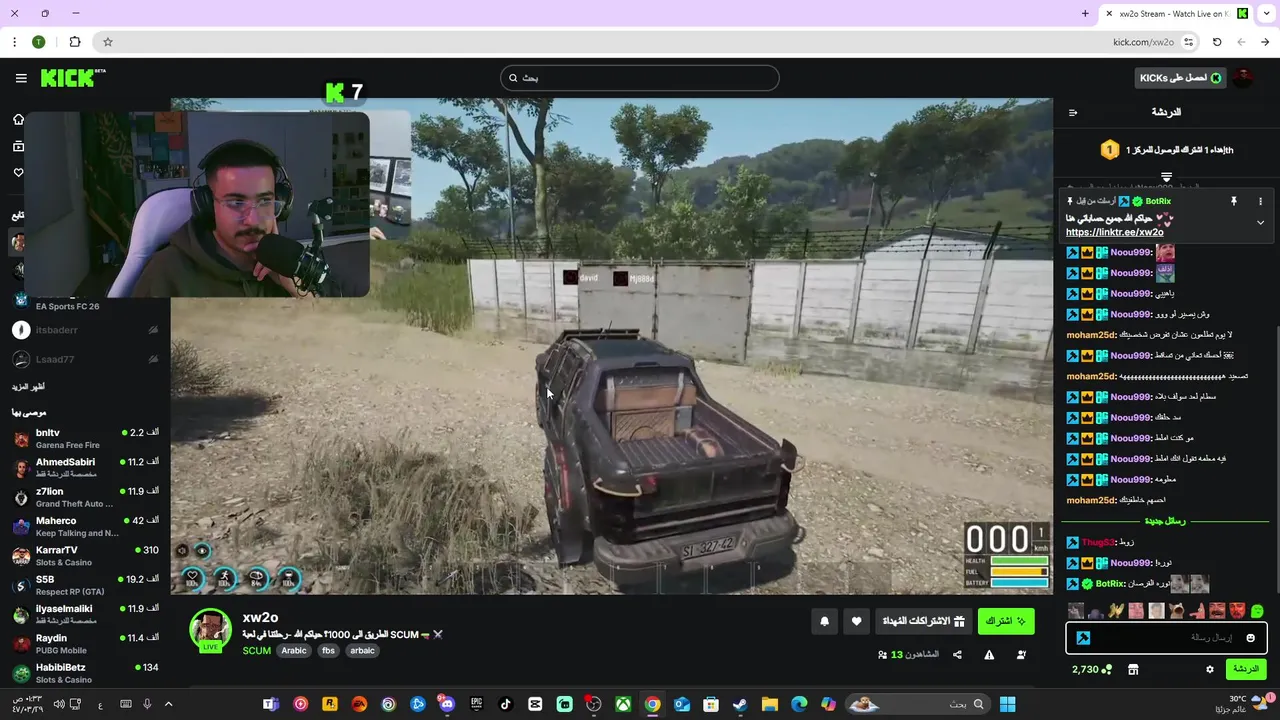Click the blue hammer badge in chat input
The height and width of the screenshot is (720, 1280).
pos(1083,638)
